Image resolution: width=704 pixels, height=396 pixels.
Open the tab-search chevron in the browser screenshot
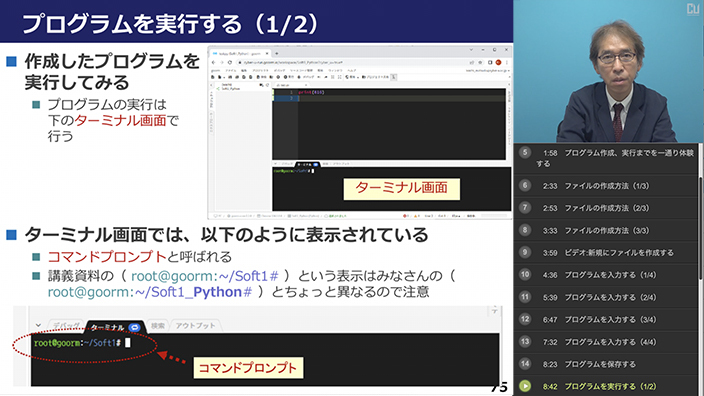click(x=470, y=50)
